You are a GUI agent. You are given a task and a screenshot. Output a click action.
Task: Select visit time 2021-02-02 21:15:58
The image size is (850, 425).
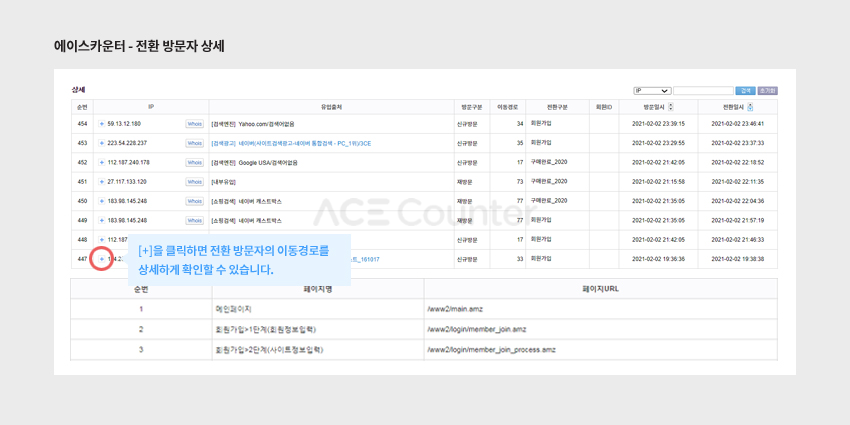pos(658,182)
